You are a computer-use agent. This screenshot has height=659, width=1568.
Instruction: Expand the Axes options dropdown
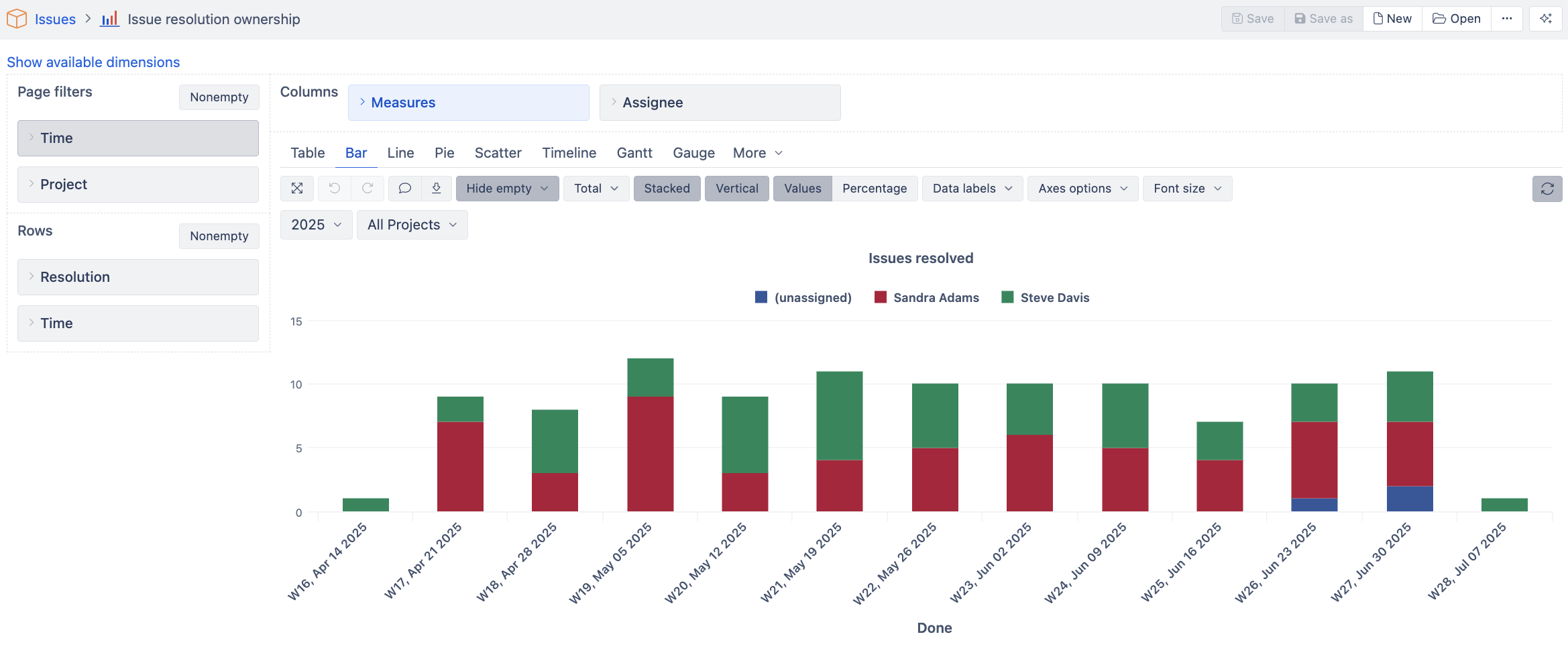tap(1082, 189)
